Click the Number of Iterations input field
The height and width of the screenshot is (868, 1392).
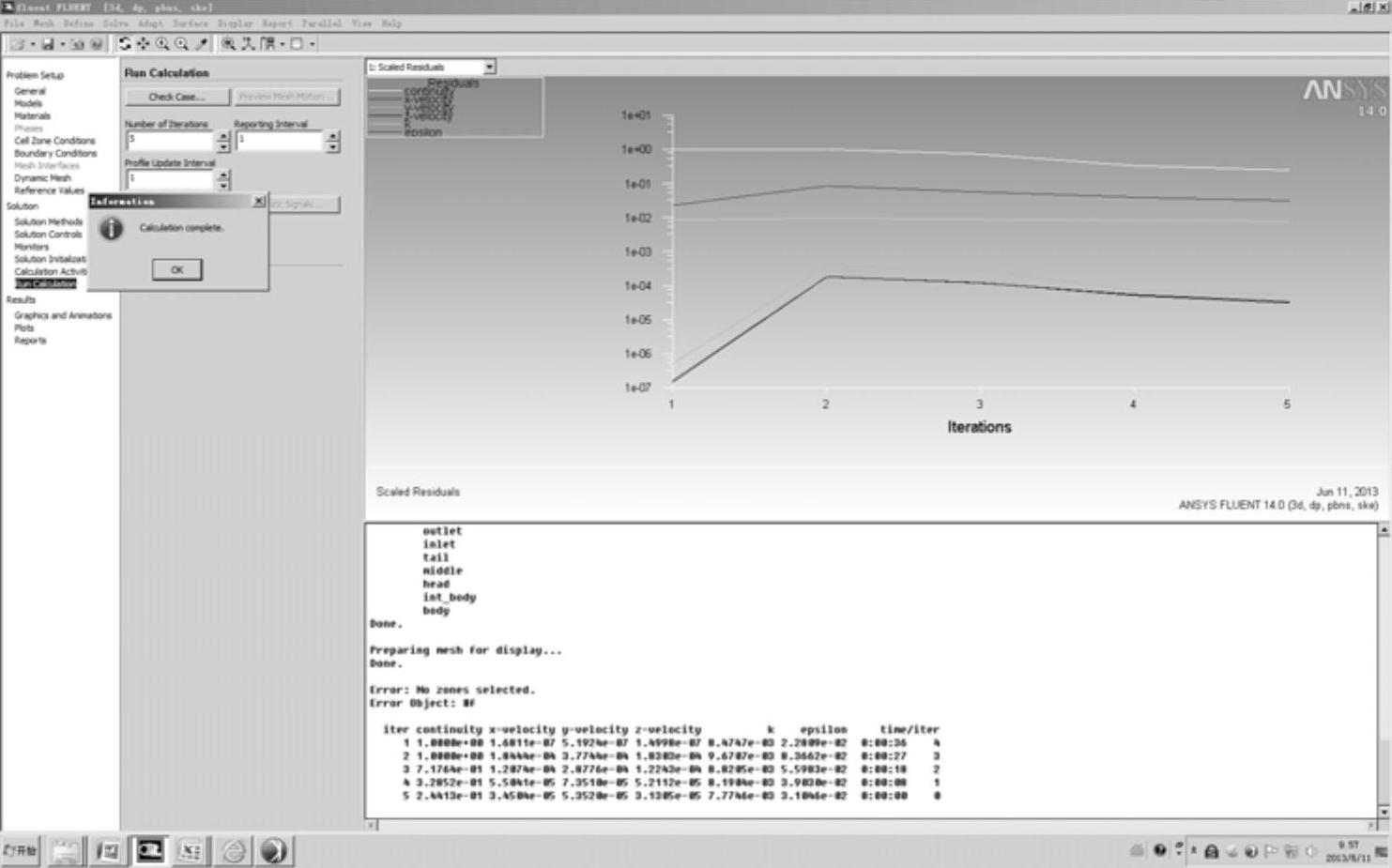170,141
